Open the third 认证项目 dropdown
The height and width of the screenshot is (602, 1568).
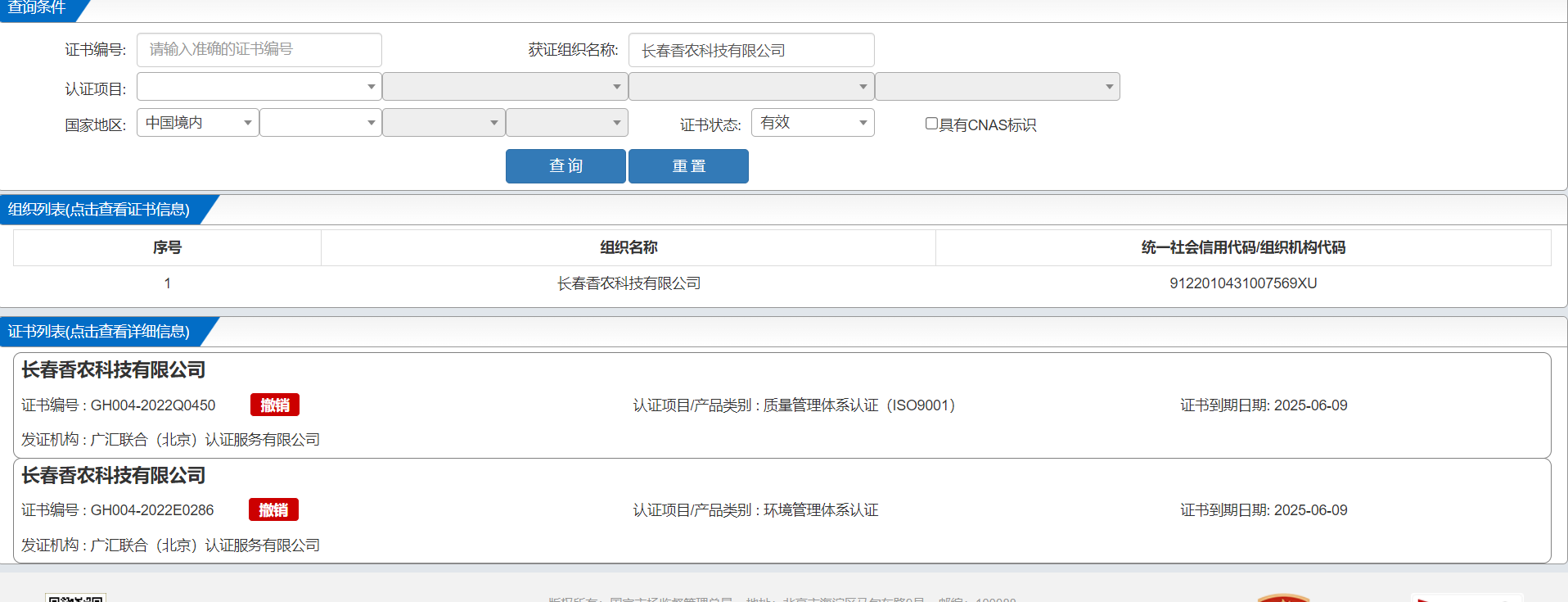coord(751,87)
